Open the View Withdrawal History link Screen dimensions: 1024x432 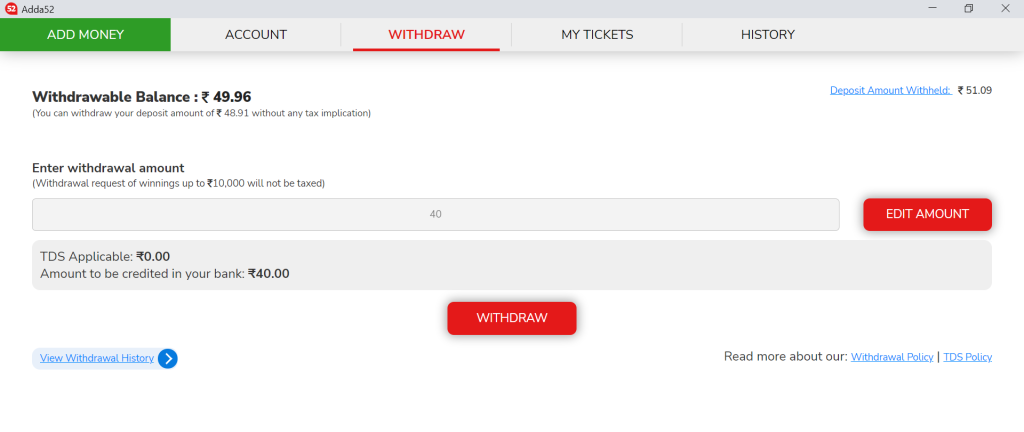97,358
